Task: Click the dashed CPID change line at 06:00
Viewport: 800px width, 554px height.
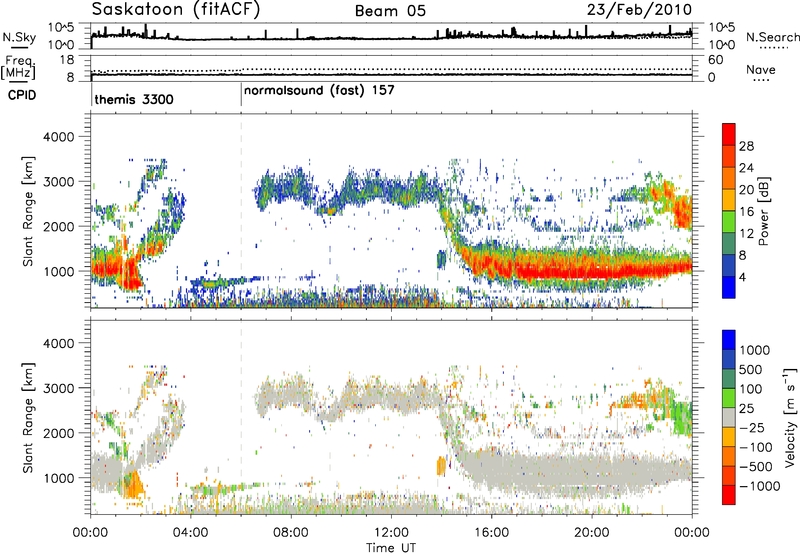Action: [241, 211]
